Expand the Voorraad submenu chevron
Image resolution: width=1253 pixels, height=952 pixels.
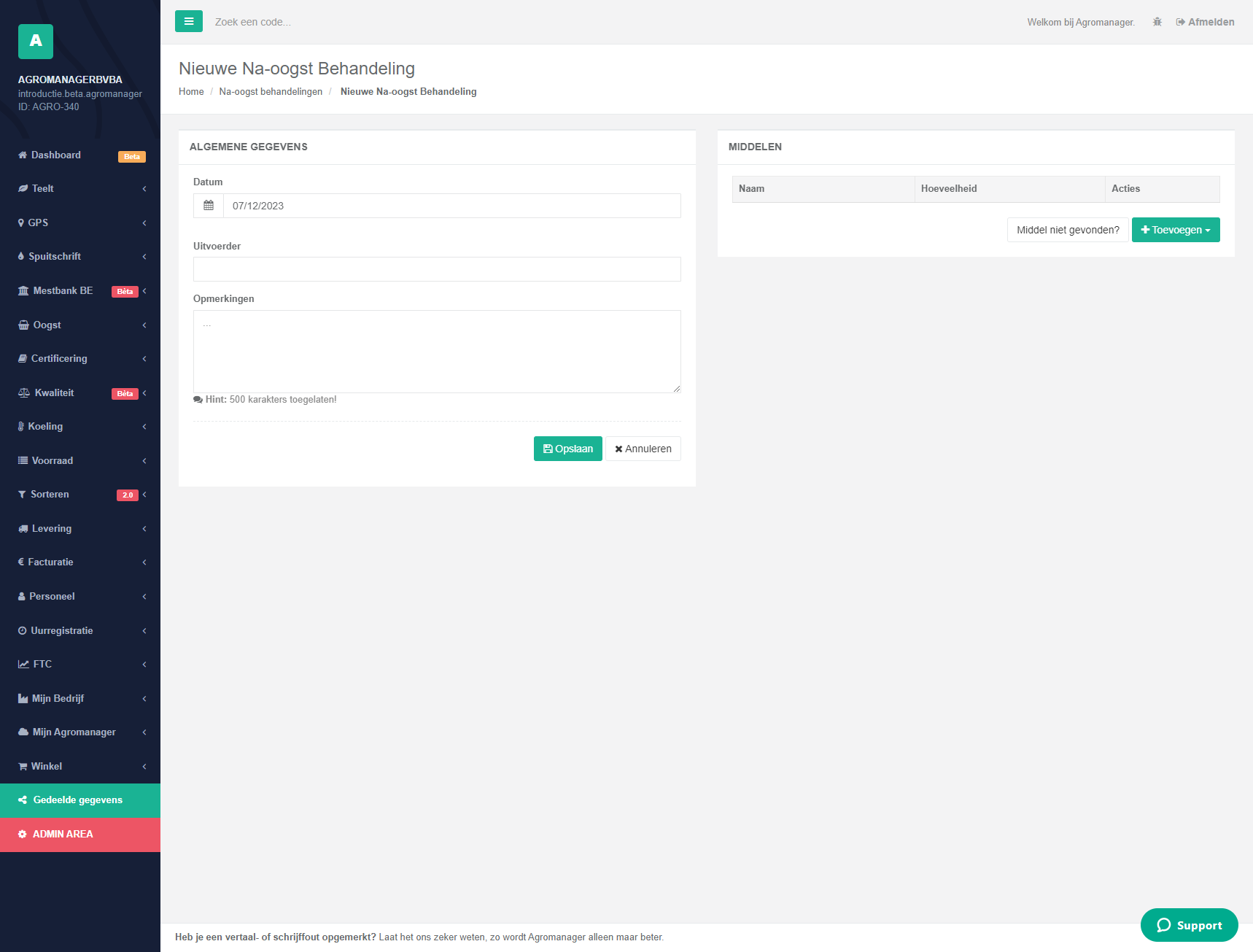tap(144, 460)
